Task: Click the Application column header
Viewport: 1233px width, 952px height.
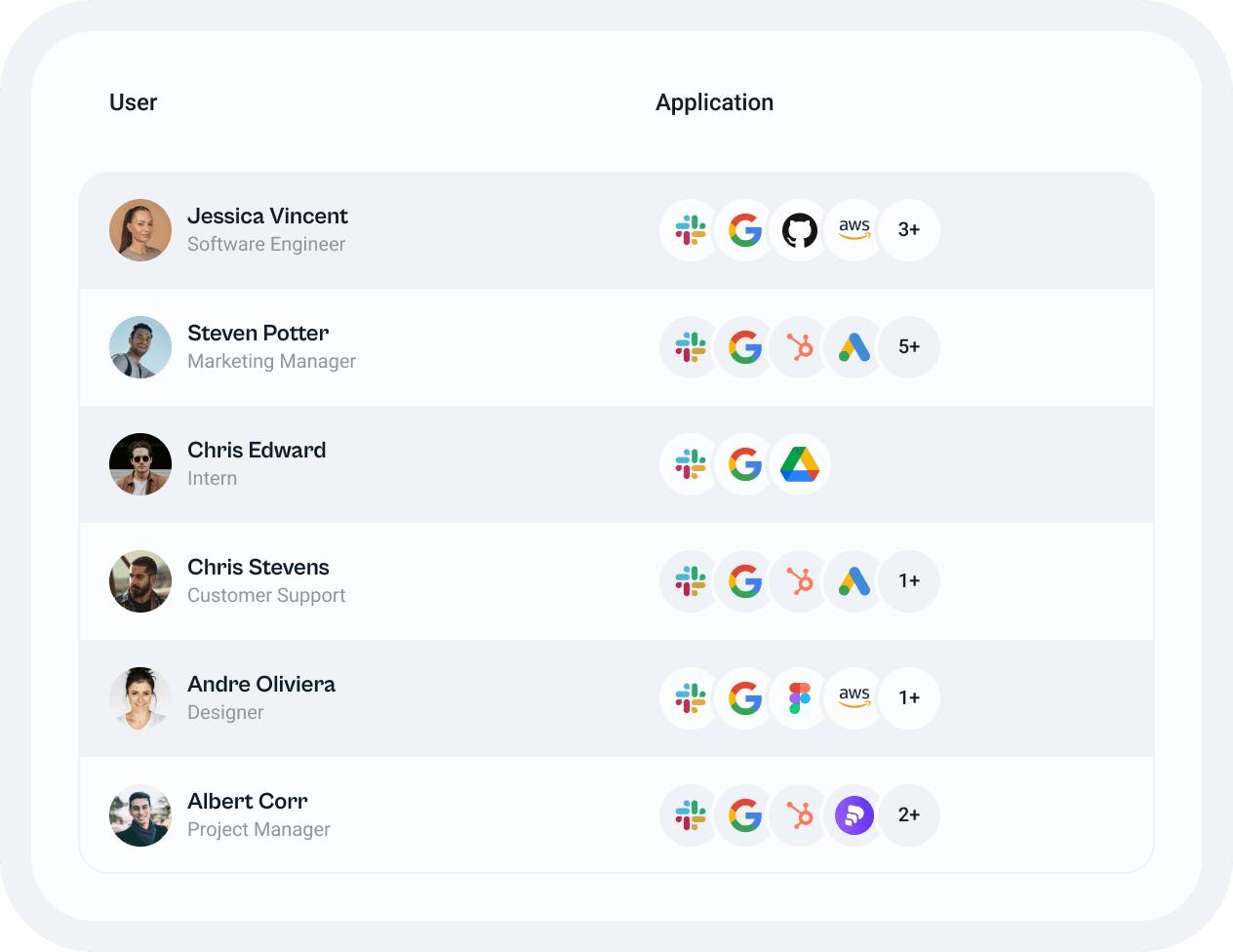Action: (x=715, y=102)
